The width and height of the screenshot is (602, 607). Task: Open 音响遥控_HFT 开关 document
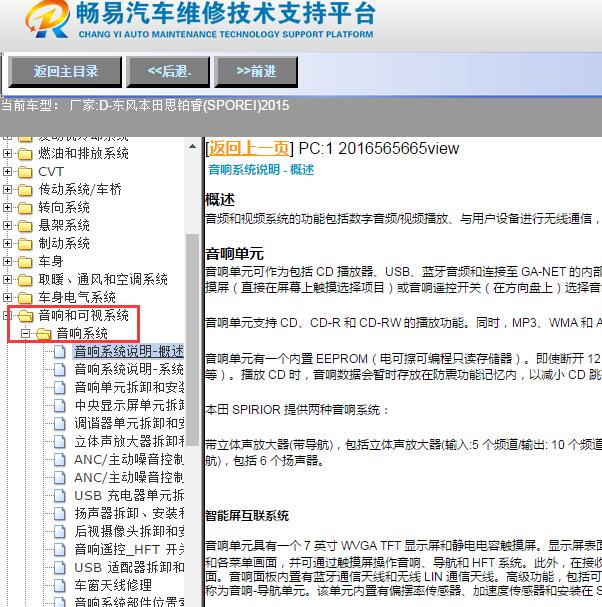(129, 549)
